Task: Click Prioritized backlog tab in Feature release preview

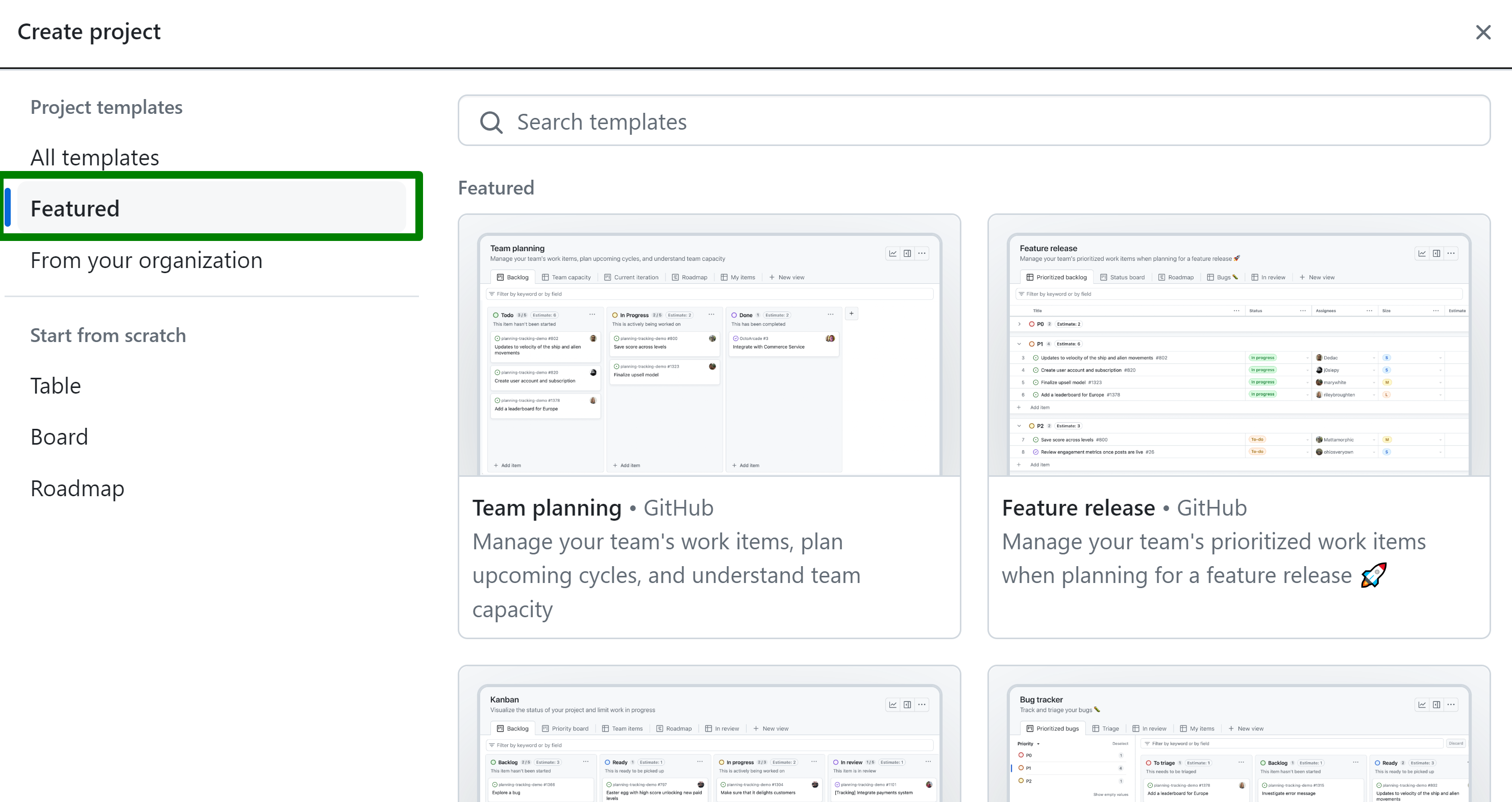Action: 1056,277
